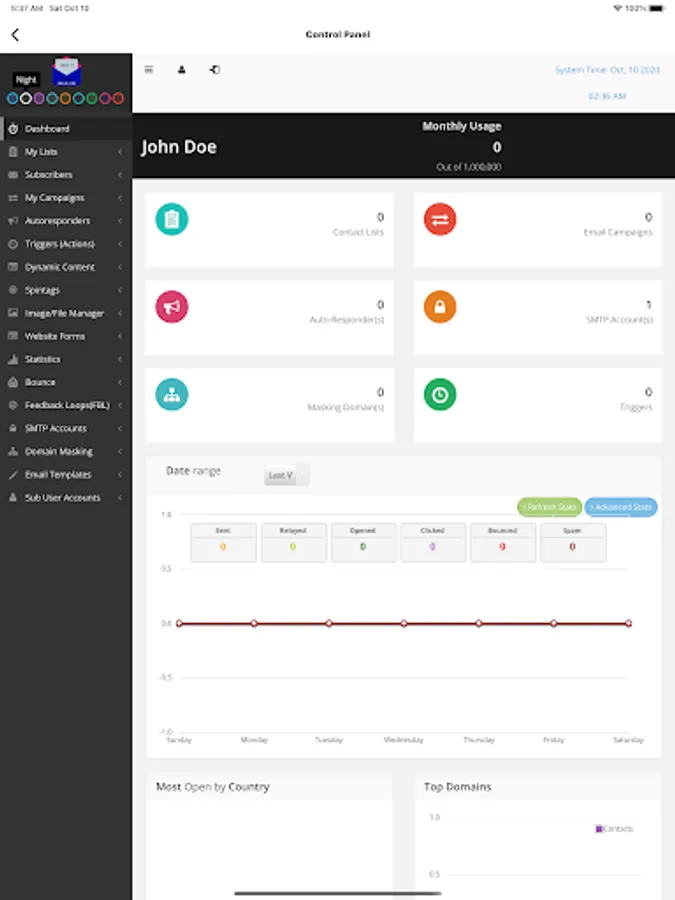Toggle the Night mode button
This screenshot has height=900, width=675.
[x=26, y=80]
